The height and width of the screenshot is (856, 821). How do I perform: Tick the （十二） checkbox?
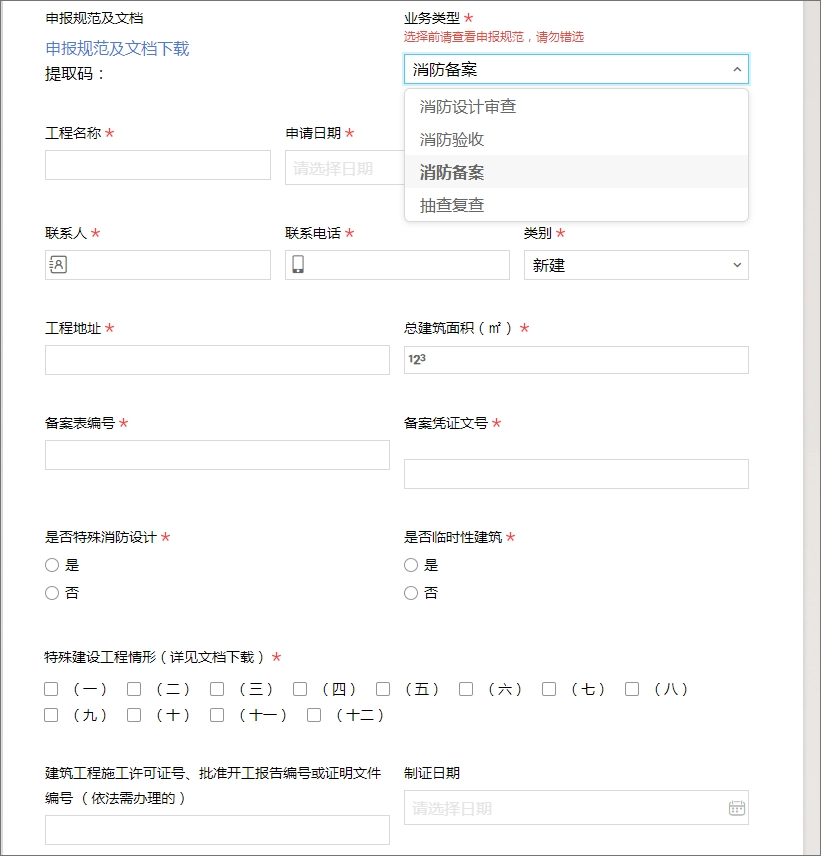(314, 715)
